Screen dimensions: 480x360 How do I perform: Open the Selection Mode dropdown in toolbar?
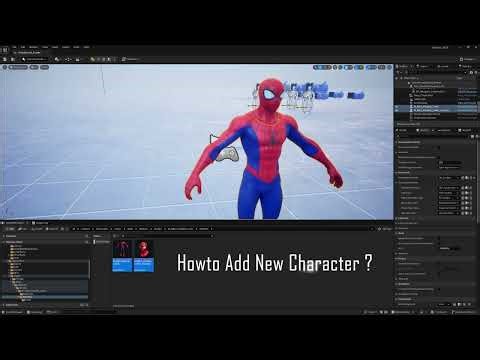pos(34,59)
